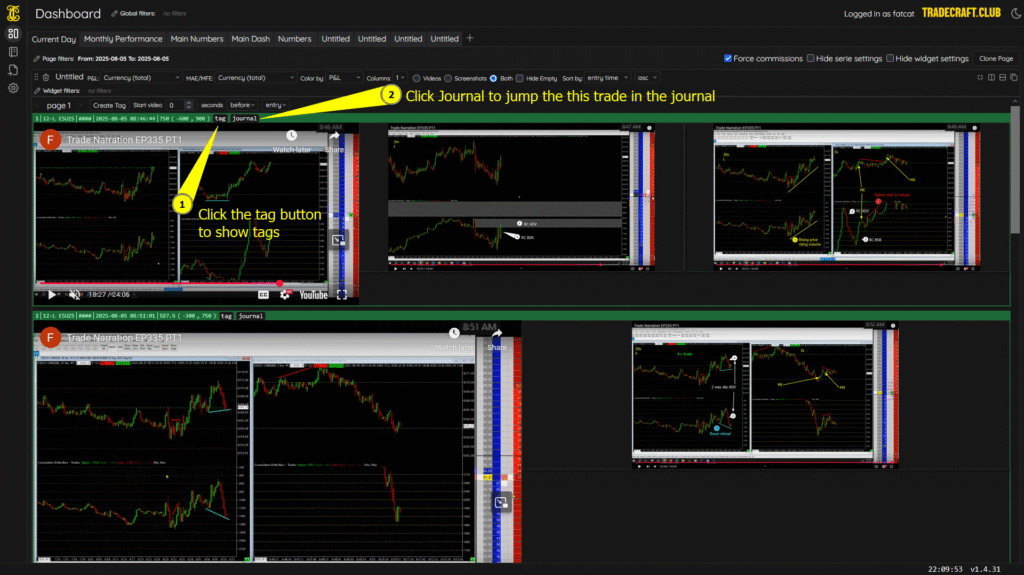Delete the Untitled widget via the trash icon
This screenshot has height=575, width=1024.
coord(46,78)
